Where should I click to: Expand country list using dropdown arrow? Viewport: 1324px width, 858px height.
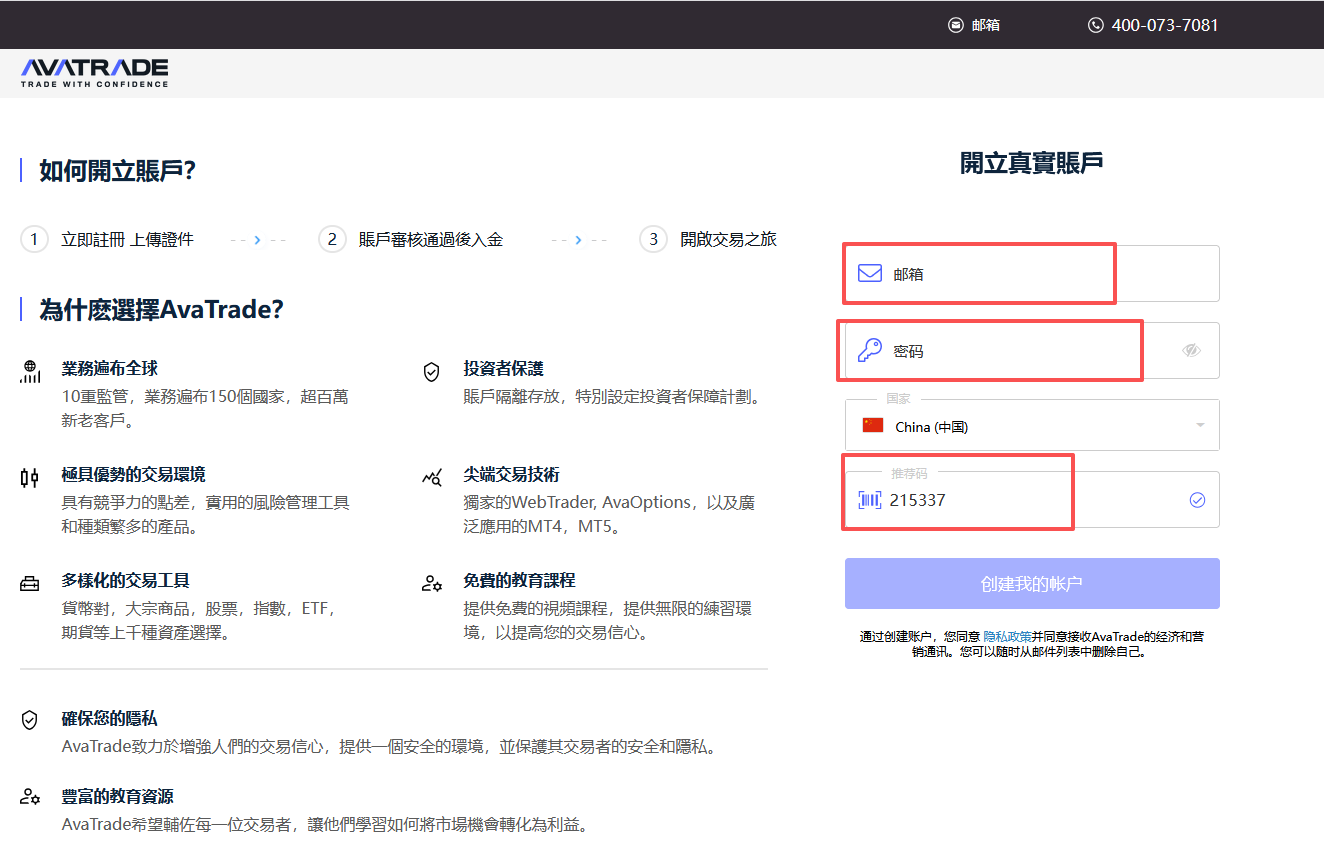click(1200, 426)
